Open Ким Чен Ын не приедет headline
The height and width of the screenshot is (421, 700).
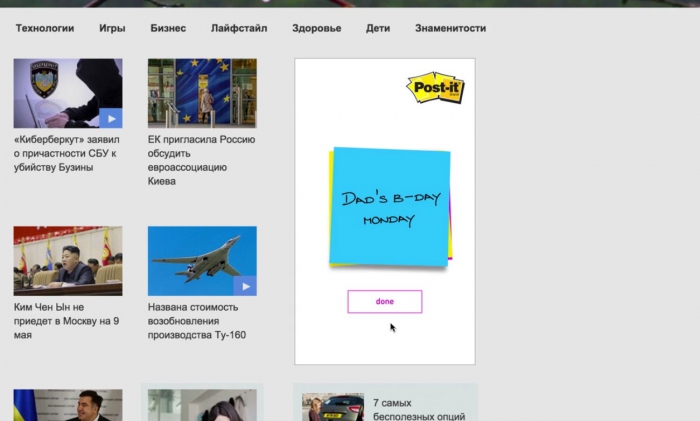(66, 321)
